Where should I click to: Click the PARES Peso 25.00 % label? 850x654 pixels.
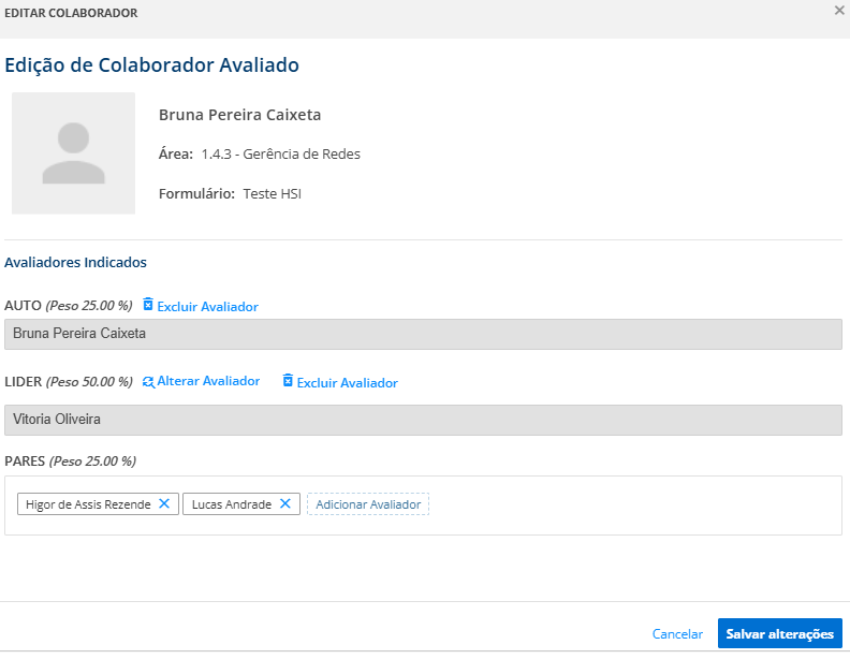(70, 461)
